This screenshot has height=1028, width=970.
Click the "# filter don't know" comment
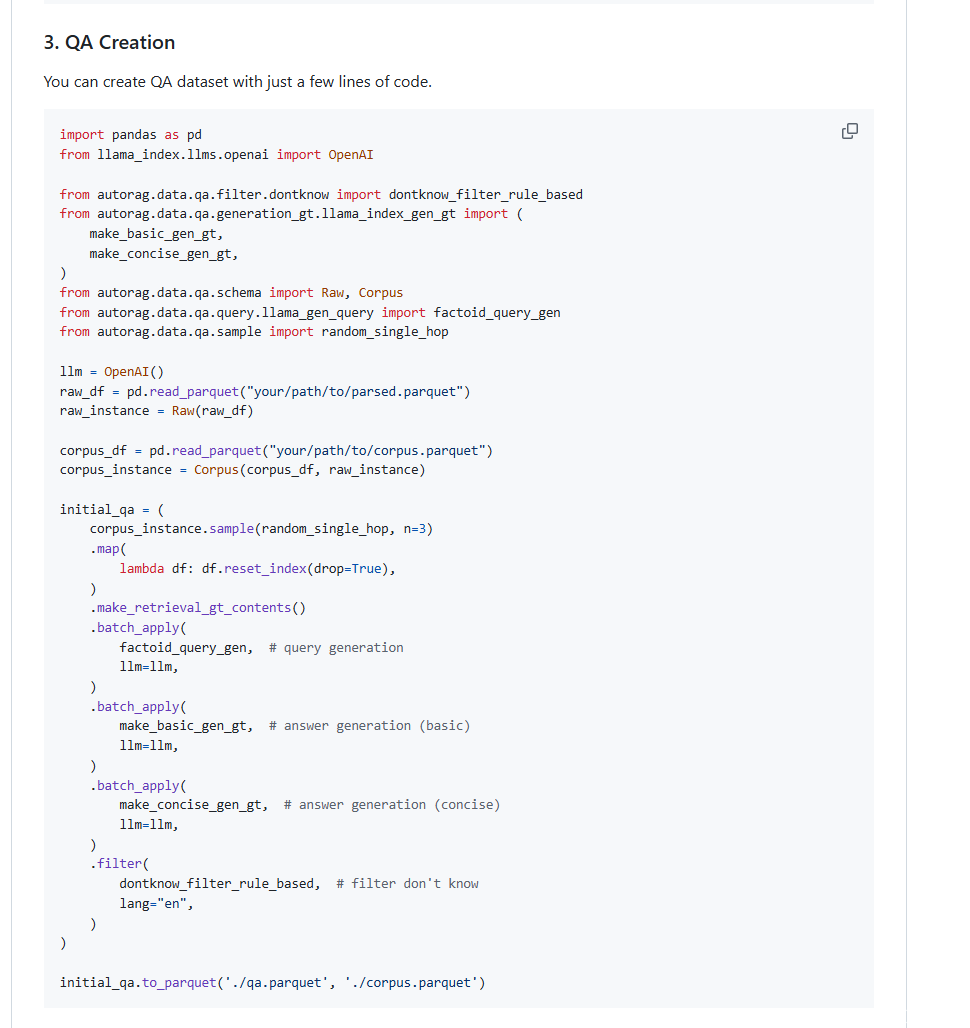[x=407, y=884]
